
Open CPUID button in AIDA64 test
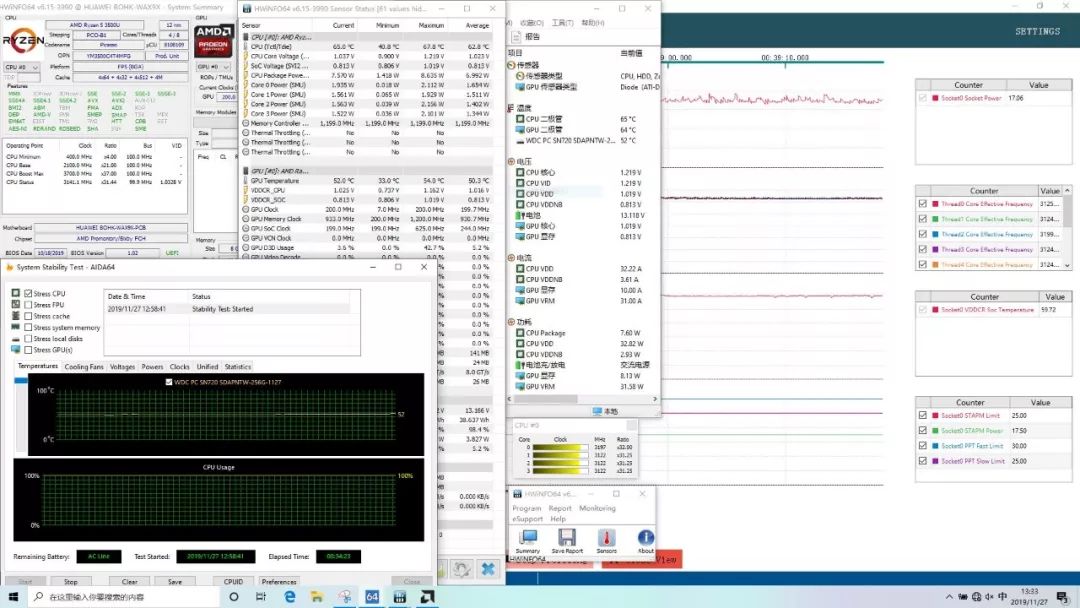click(233, 581)
